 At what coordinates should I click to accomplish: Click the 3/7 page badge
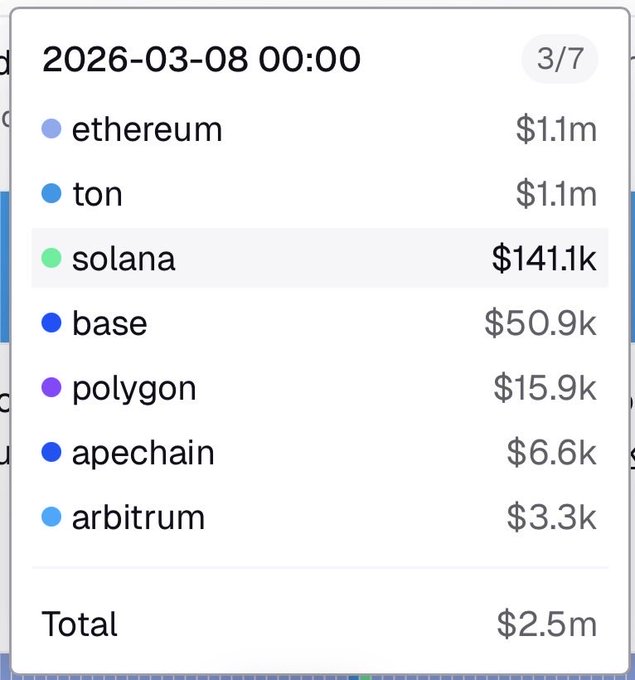[x=560, y=60]
